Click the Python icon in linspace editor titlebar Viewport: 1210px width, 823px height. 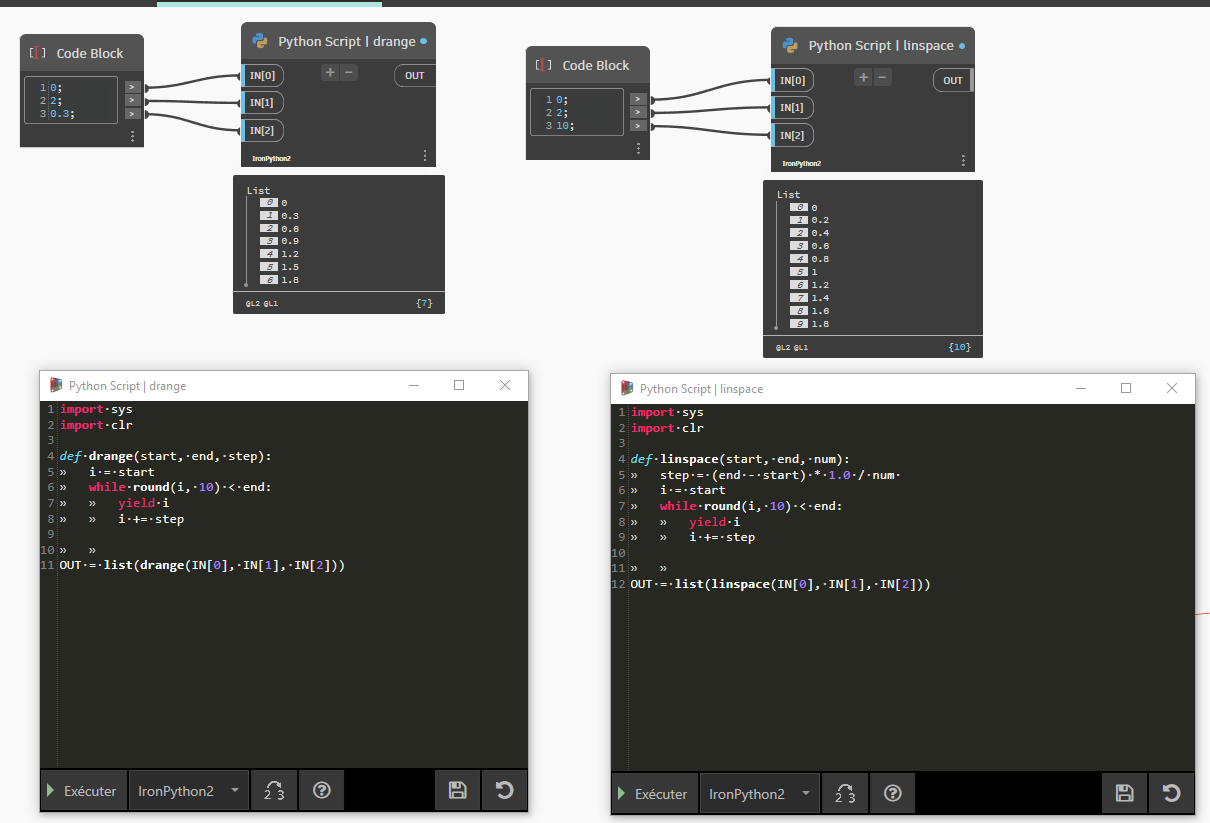(x=627, y=388)
